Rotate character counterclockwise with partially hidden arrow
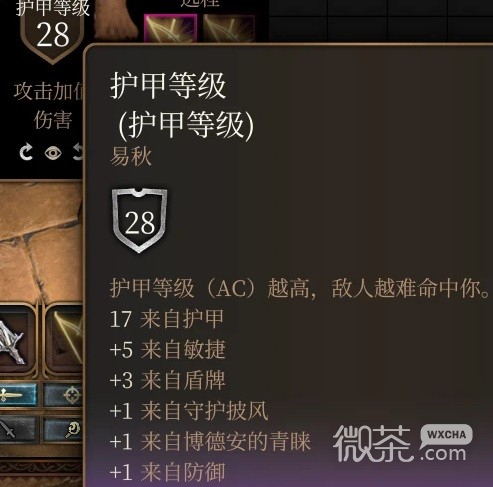493x487 pixels. (x=78, y=152)
